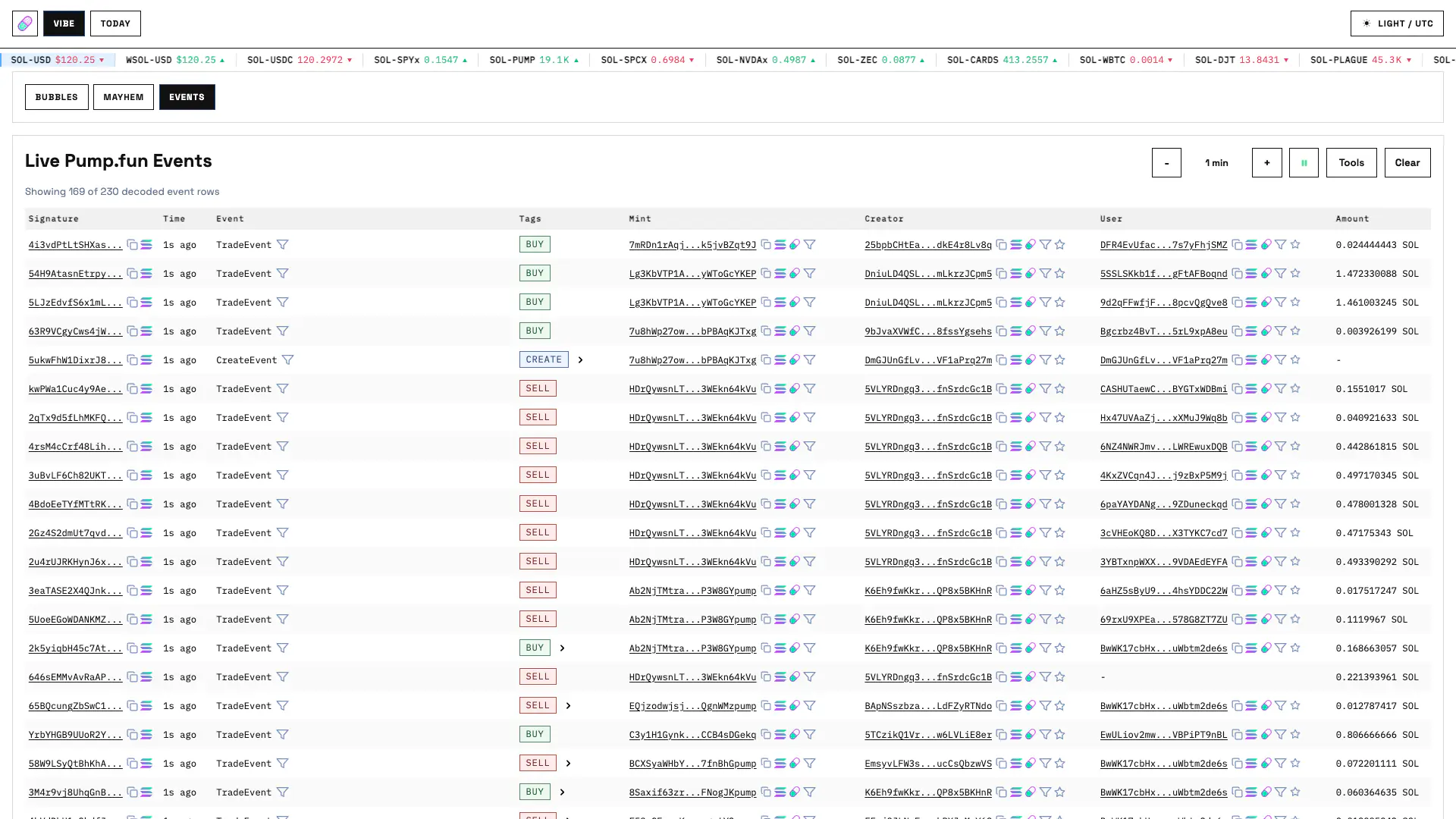Viewport: 1456px width, 819px height.
Task: Favorite creator K6Eh9fwKkr in 3eaTASE2X4QJnk row
Action: pos(1060,591)
